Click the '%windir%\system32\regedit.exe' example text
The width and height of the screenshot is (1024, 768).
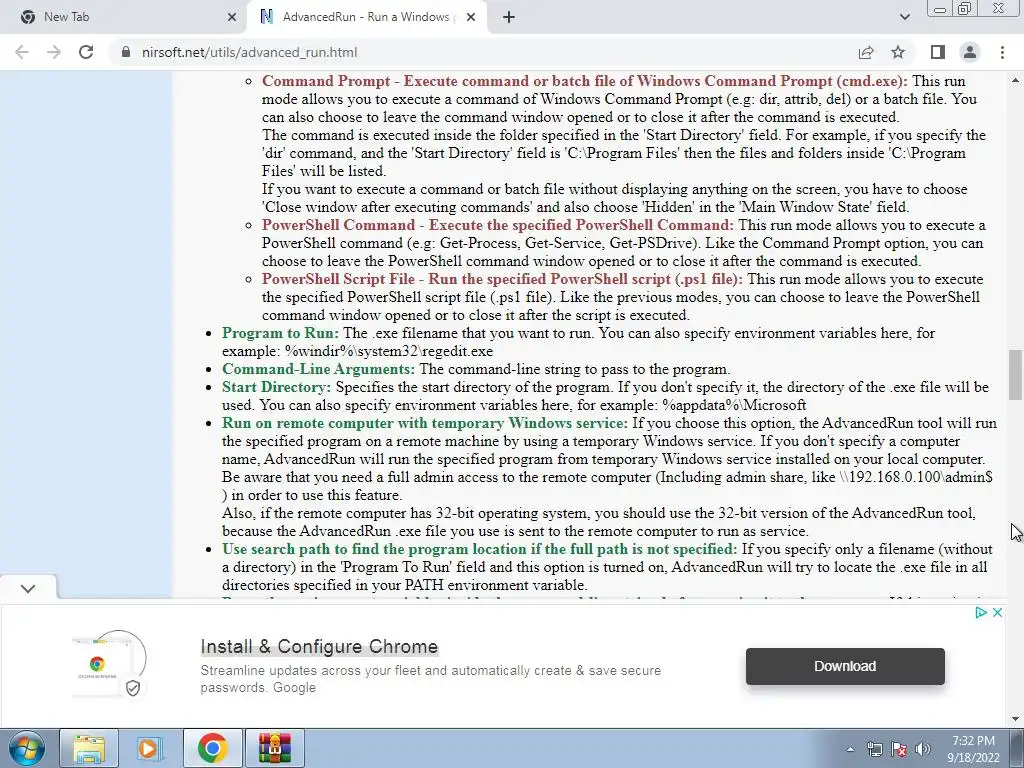(x=389, y=351)
